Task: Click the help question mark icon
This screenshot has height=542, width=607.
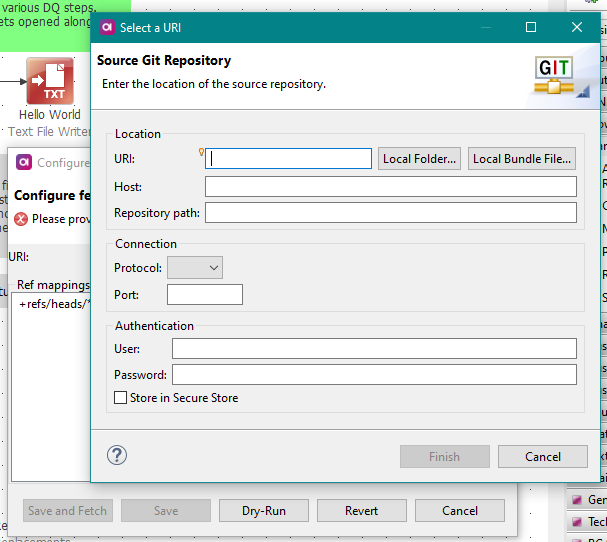Action: tap(117, 456)
